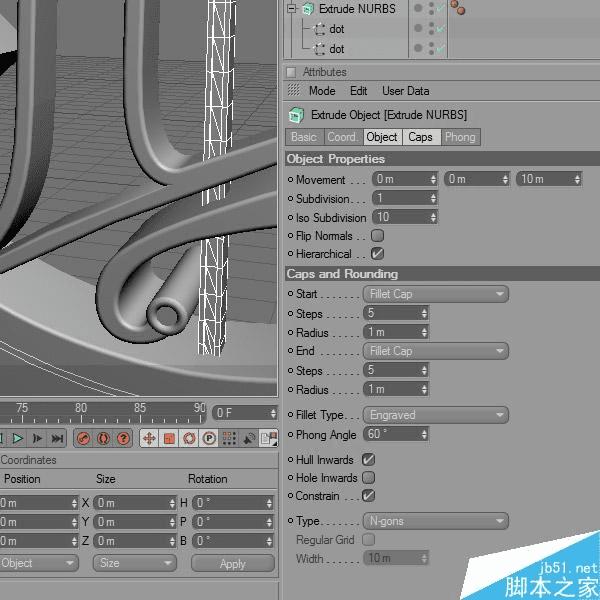Screen dimensions: 600x600
Task: Go to next frame button
Action: [x=38, y=438]
